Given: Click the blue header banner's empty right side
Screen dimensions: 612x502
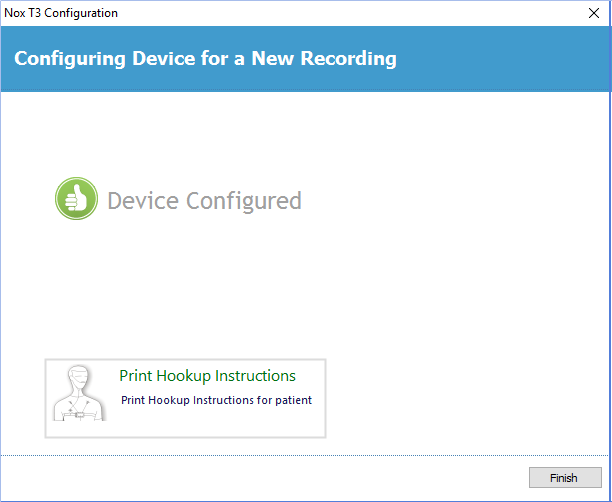Looking at the screenshot, I should pos(510,58).
